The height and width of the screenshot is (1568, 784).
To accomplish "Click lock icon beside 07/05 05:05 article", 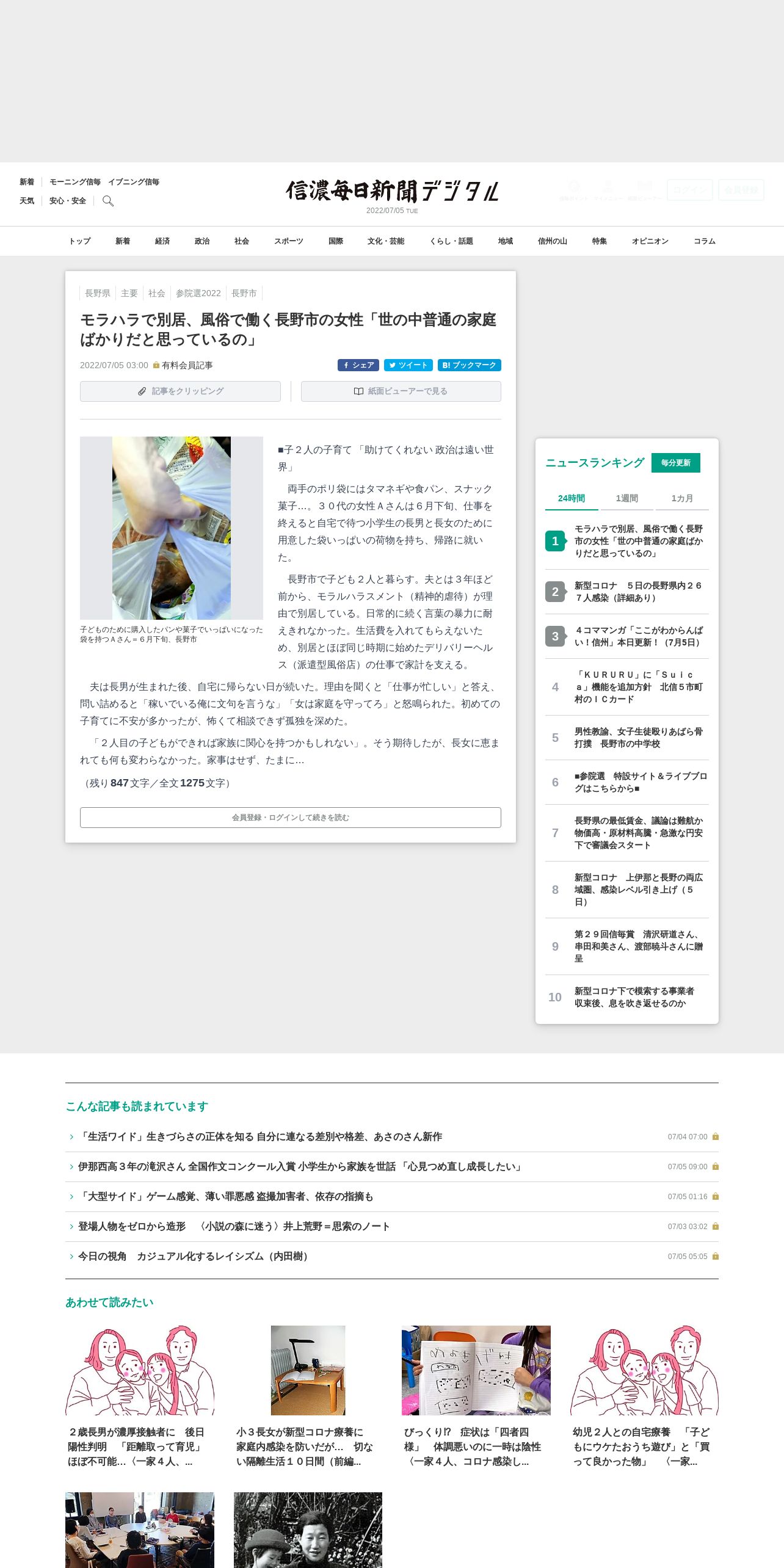I will (716, 1257).
